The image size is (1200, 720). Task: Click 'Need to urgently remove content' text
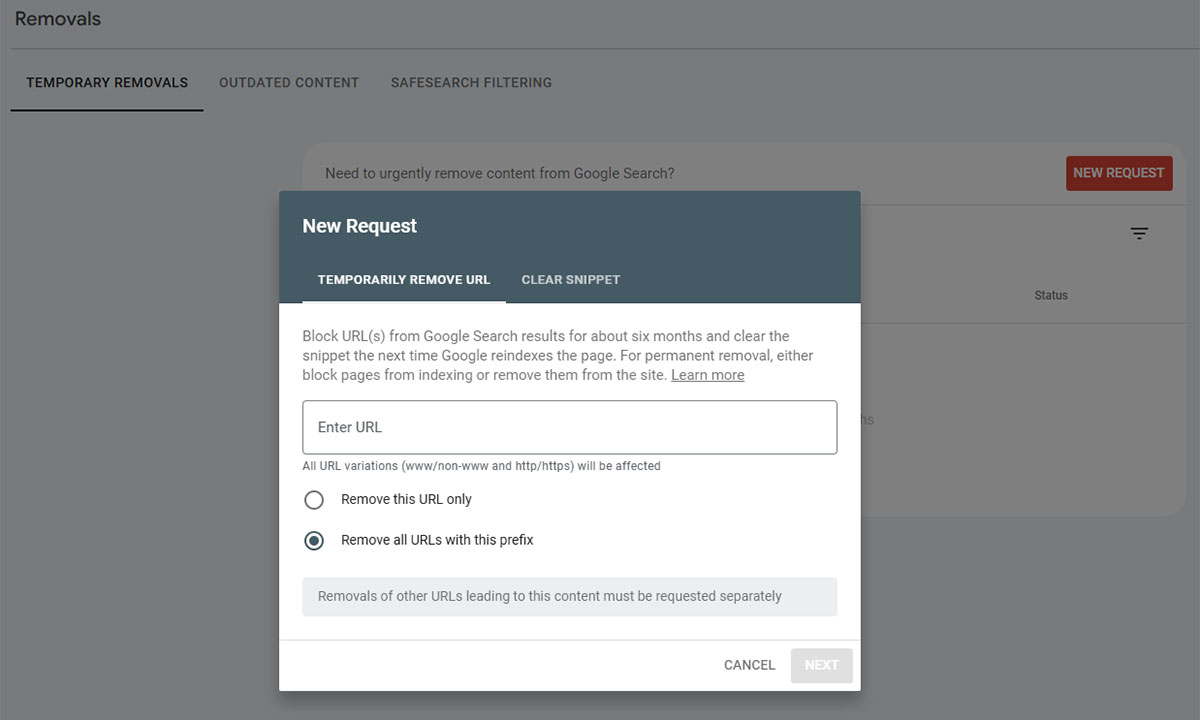500,173
